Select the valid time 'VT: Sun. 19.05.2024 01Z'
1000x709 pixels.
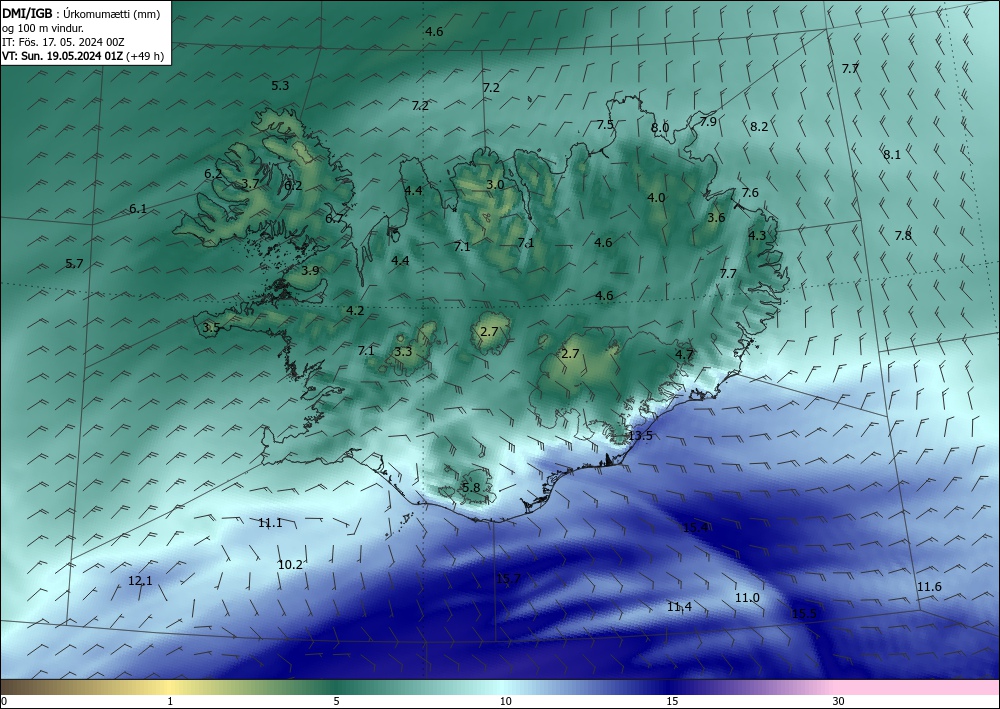pyautogui.click(x=62, y=56)
